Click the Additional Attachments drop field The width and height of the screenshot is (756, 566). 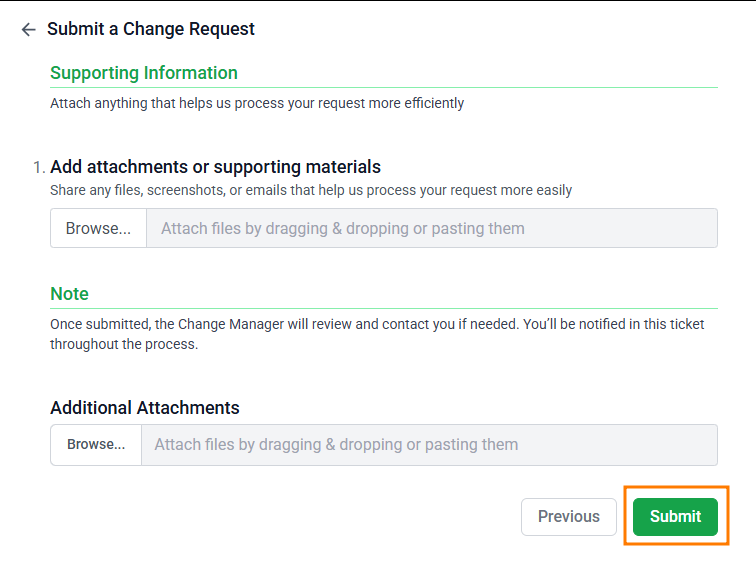(x=428, y=445)
